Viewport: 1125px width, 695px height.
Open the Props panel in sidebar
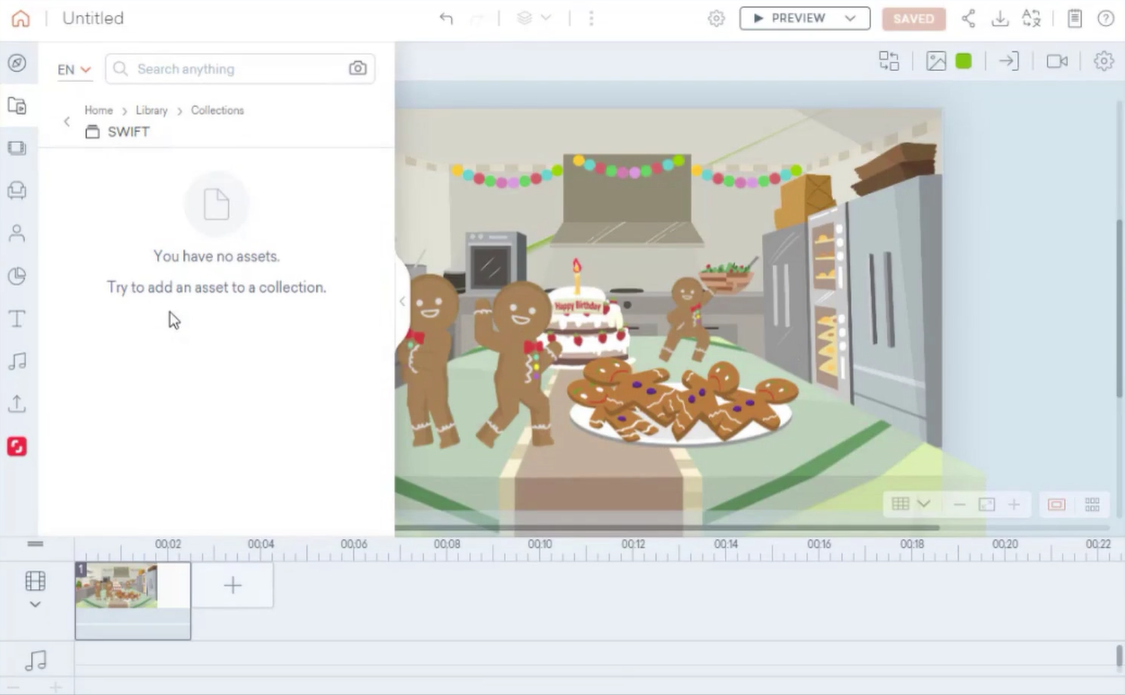pyautogui.click(x=17, y=190)
